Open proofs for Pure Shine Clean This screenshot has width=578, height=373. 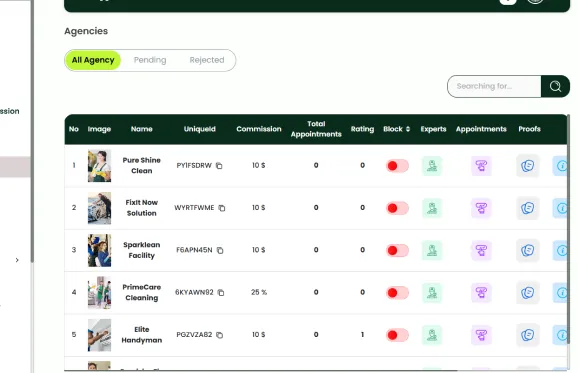coord(528,166)
